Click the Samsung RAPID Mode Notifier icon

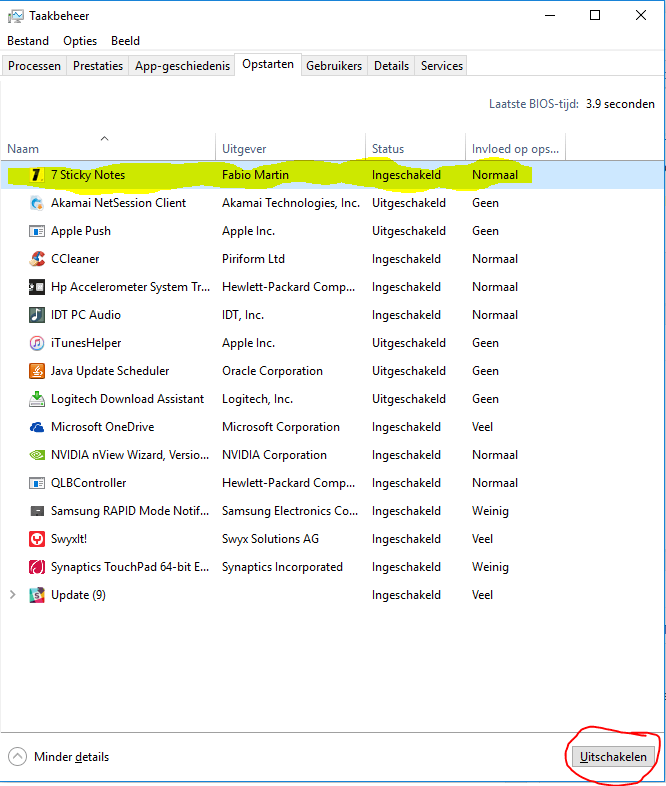coord(37,511)
